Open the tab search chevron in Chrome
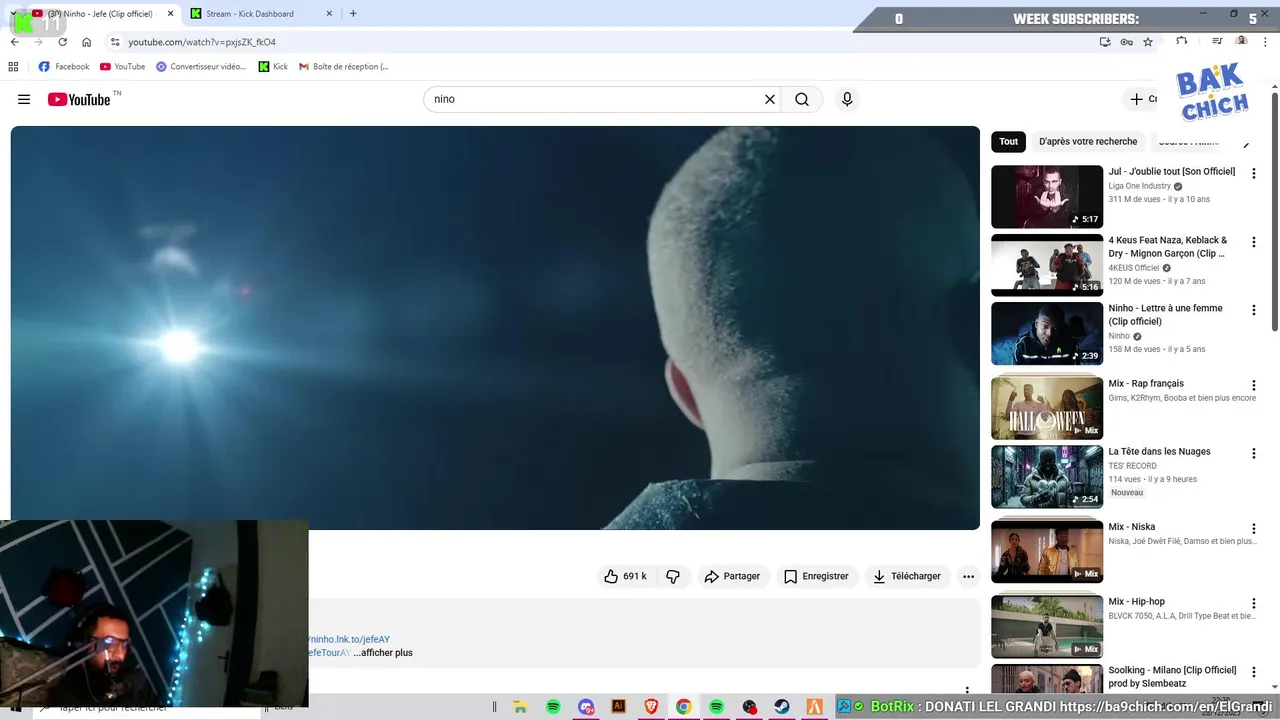Screen dimensions: 1280x720 point(14,13)
